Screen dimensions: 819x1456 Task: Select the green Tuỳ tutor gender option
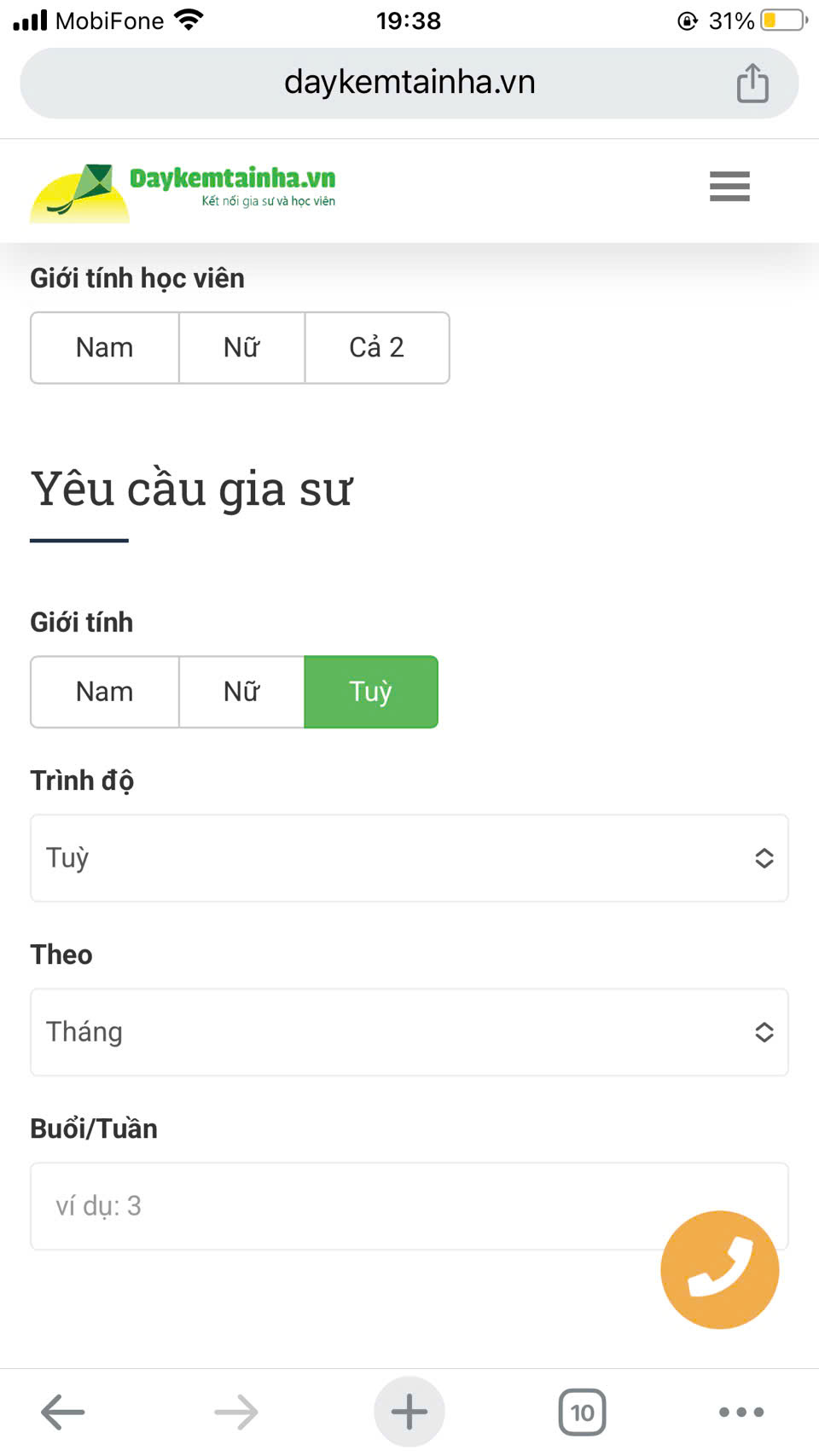pos(370,692)
